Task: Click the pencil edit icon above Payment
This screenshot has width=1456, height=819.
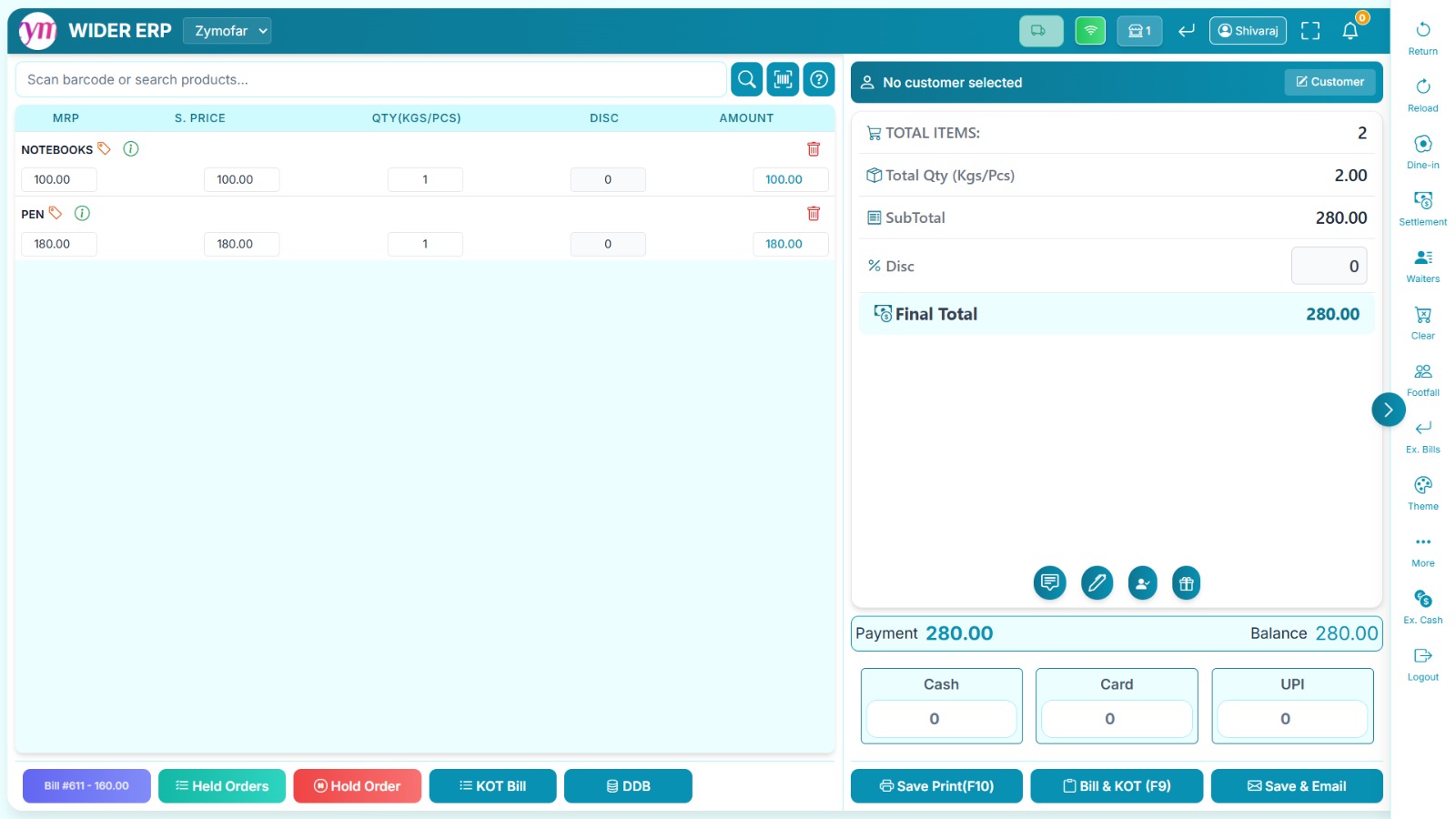Action: coord(1097,582)
